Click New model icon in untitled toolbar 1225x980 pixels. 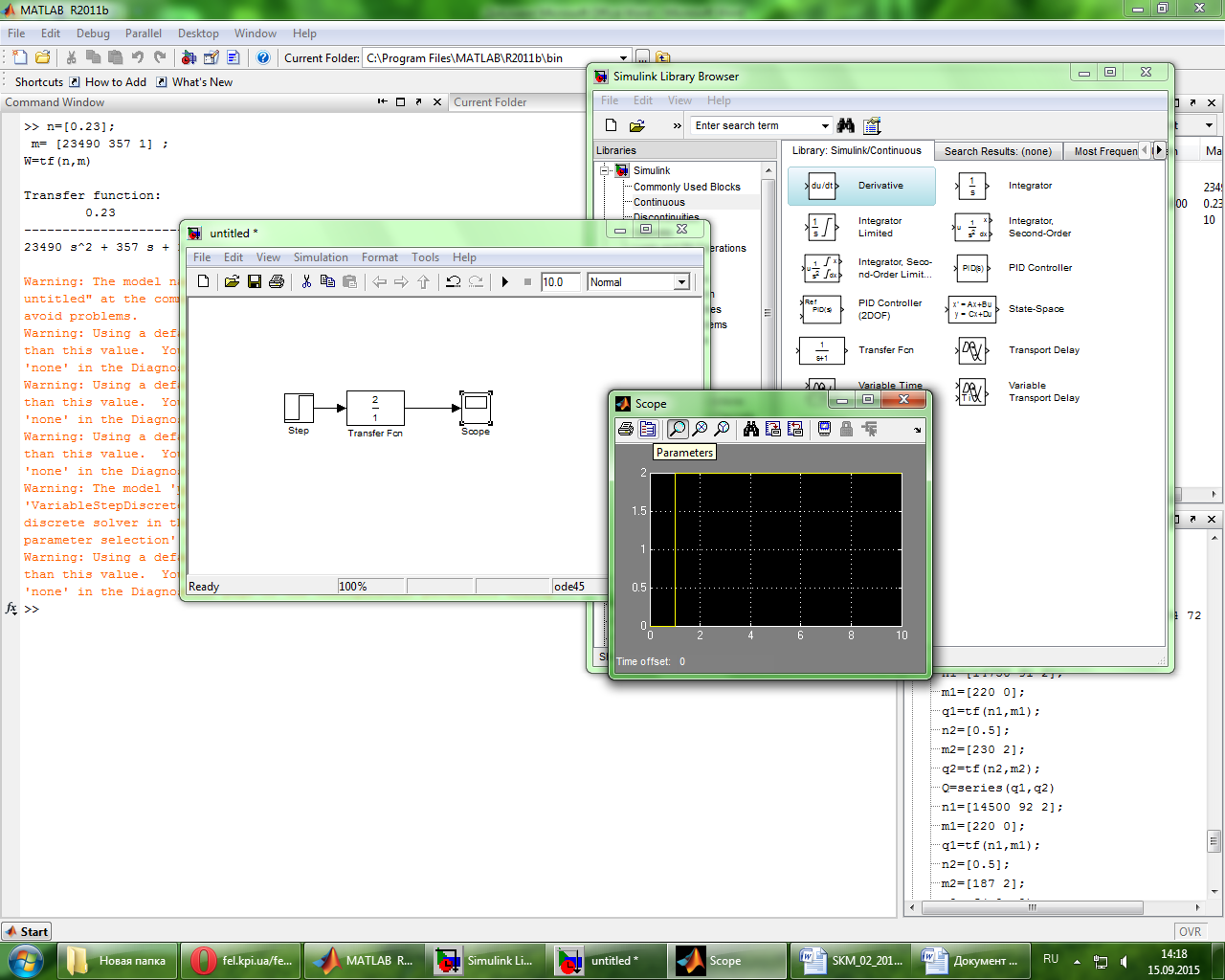point(203,281)
